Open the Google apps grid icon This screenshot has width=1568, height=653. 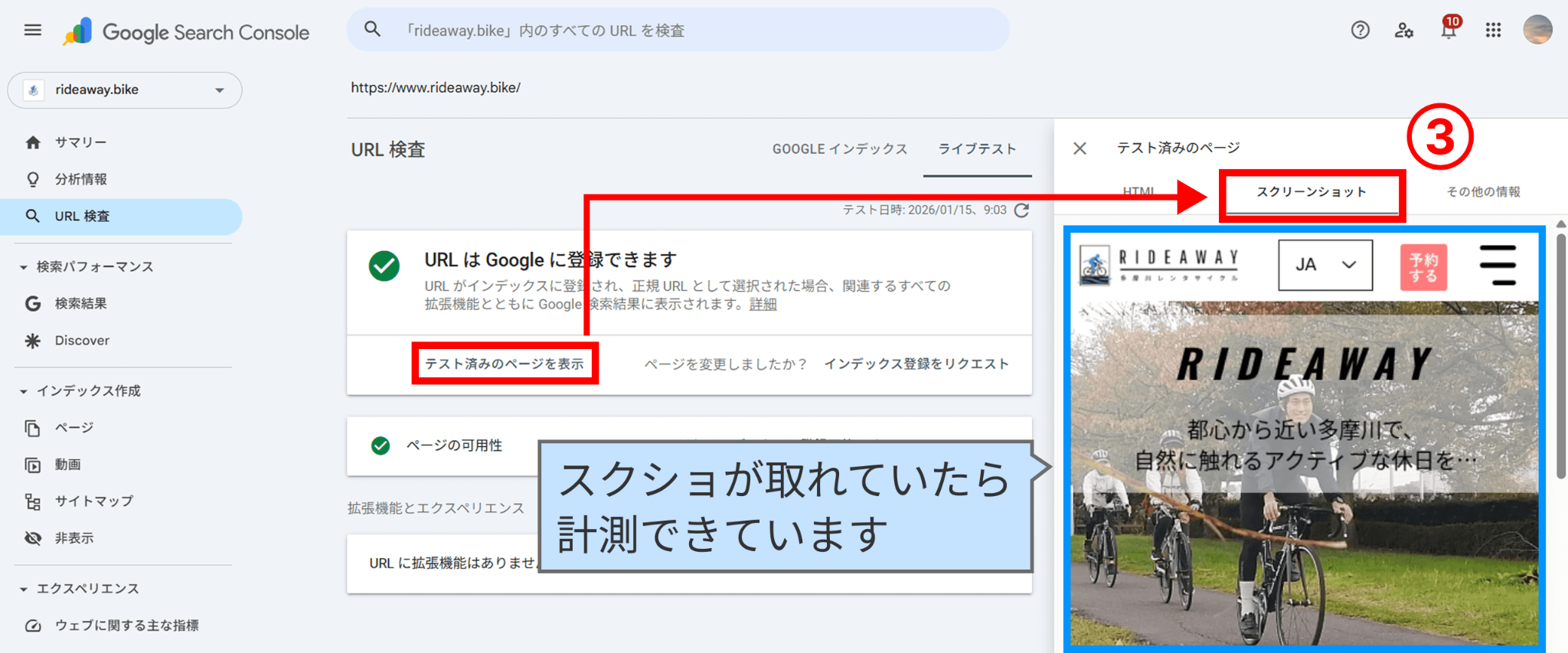click(x=1493, y=31)
